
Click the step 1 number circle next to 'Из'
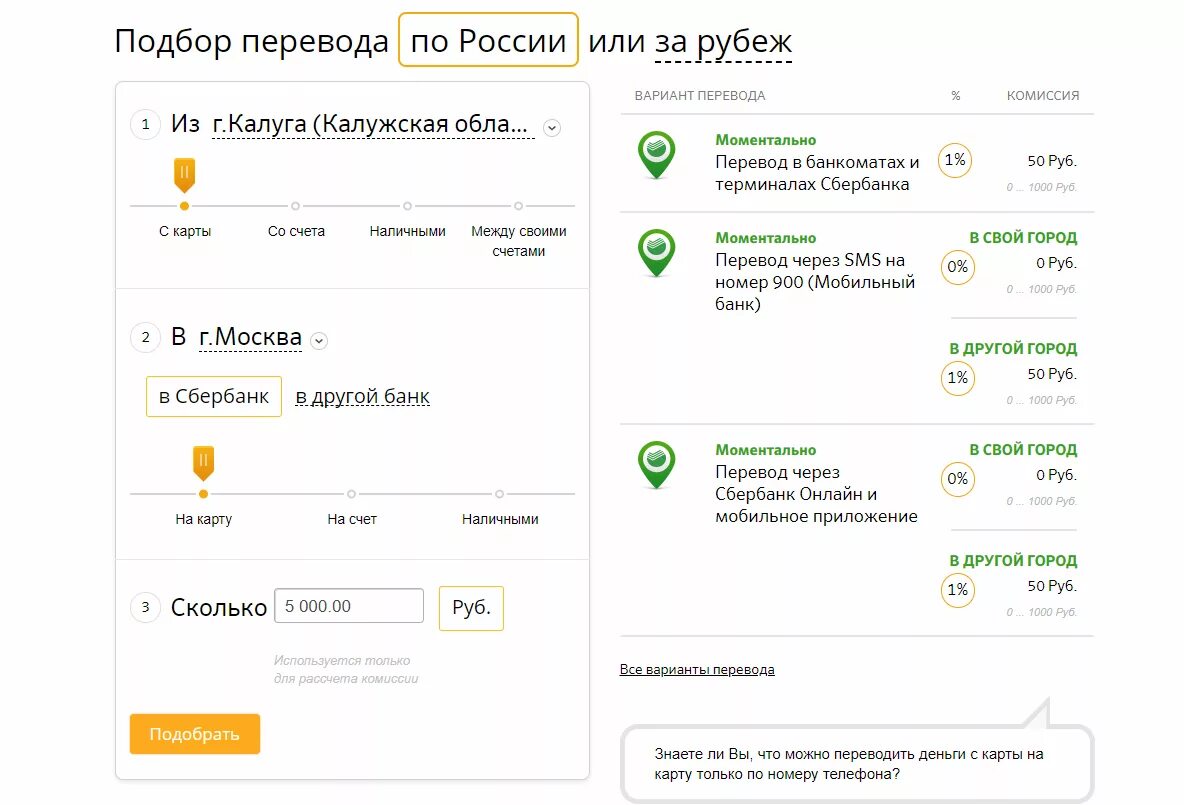pos(146,125)
